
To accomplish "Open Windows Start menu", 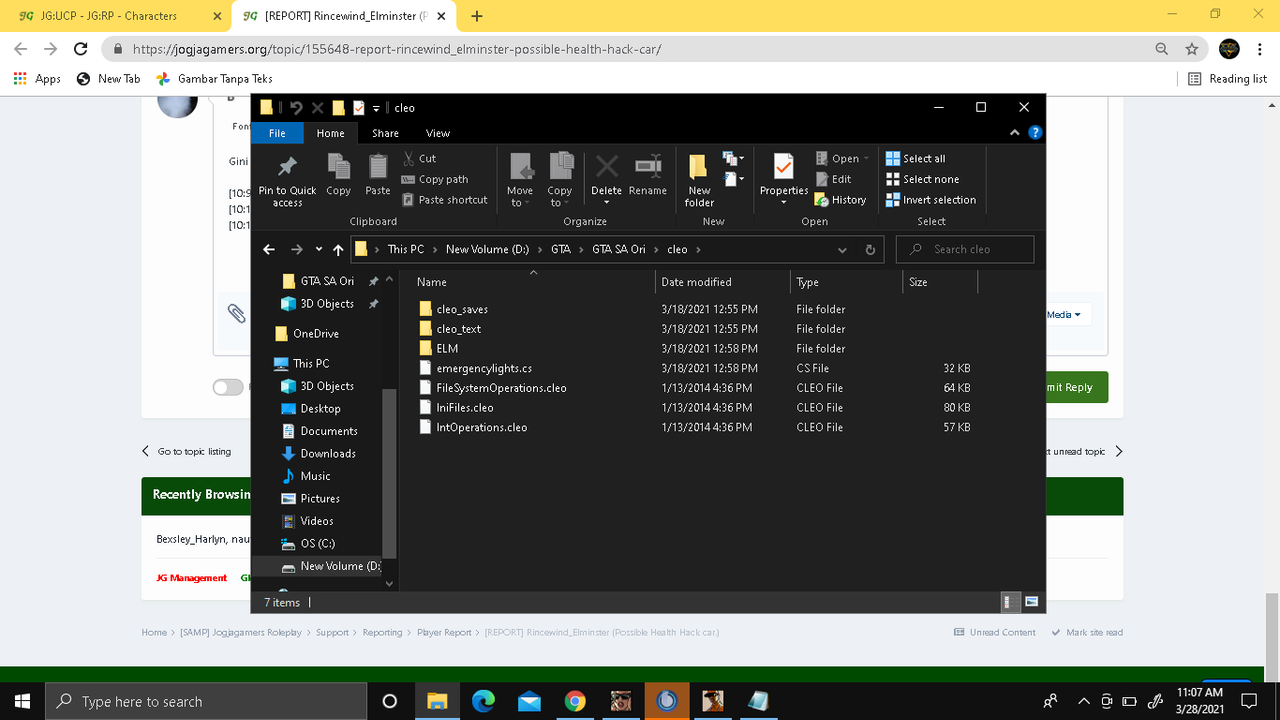I will tap(22, 701).
